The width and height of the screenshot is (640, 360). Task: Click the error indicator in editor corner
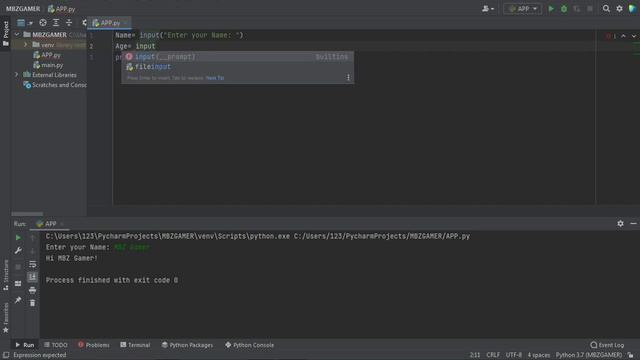point(611,36)
